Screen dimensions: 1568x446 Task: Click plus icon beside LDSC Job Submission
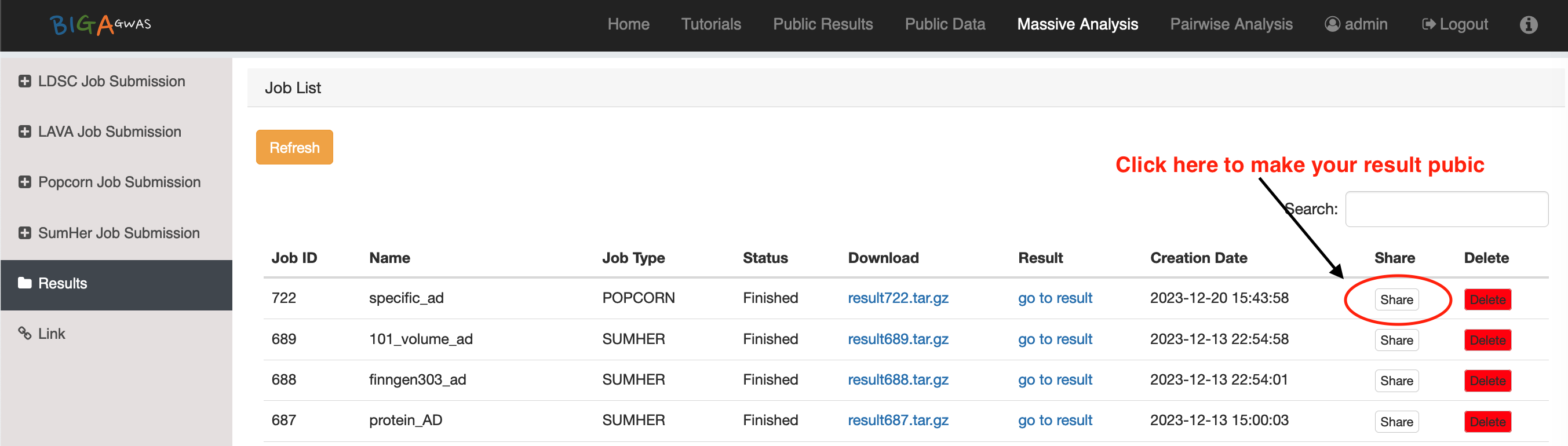point(24,81)
